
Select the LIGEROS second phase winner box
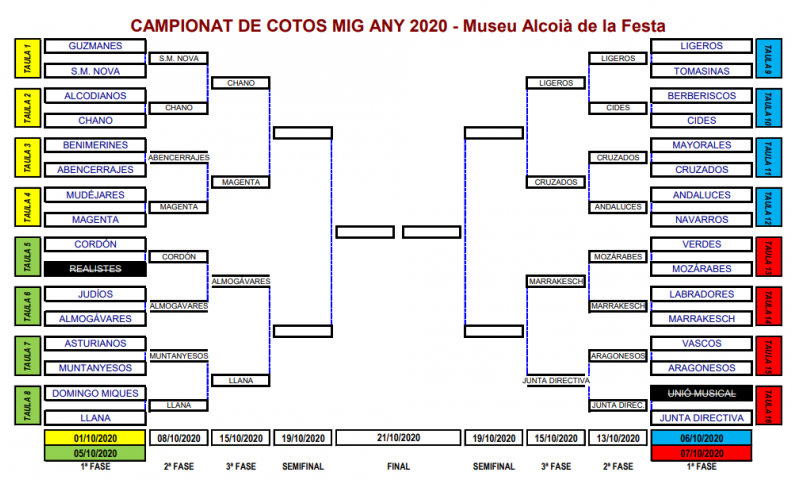click(618, 58)
